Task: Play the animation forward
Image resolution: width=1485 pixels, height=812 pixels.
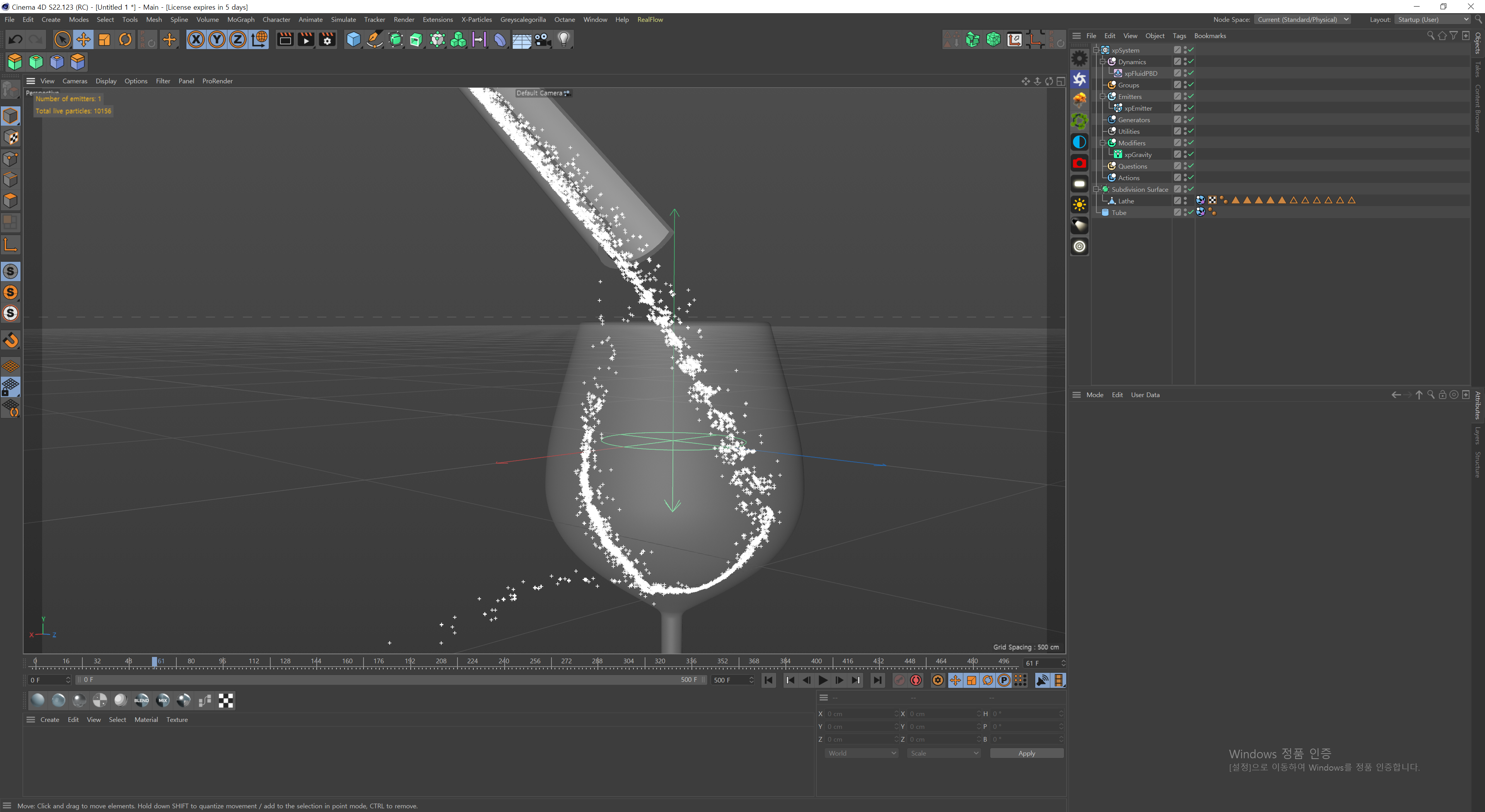Action: click(823, 681)
